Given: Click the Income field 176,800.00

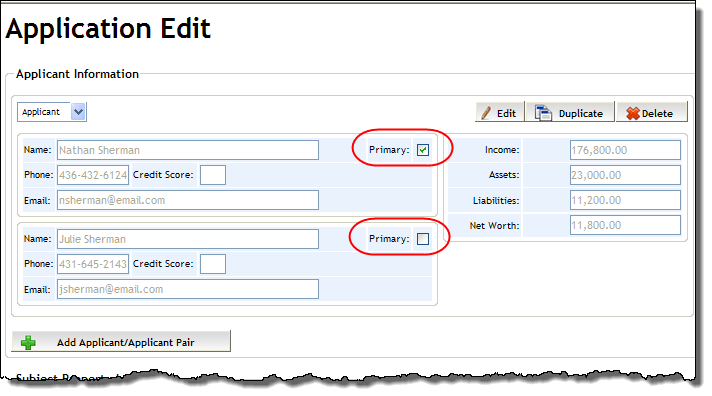Looking at the screenshot, I should click(625, 150).
